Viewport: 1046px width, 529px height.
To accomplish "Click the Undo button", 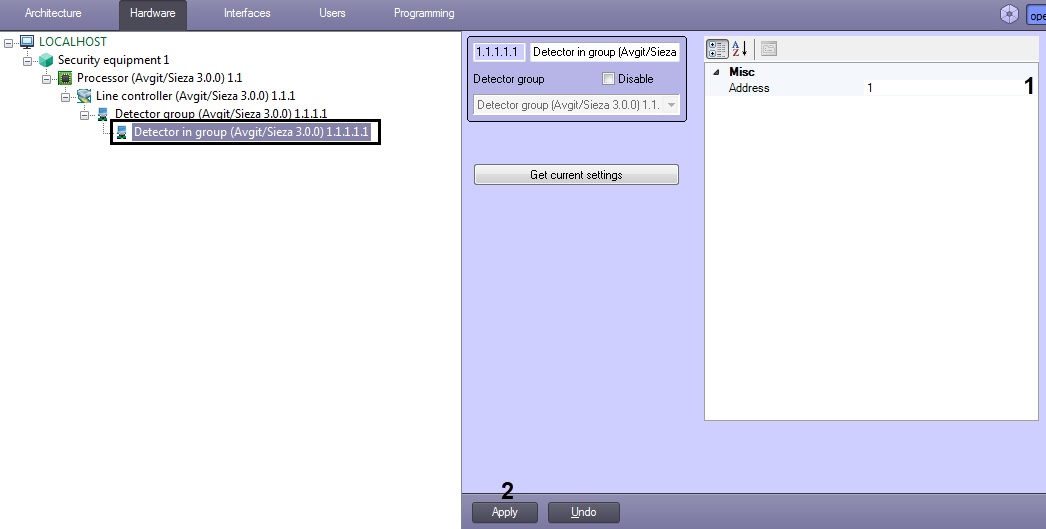I will [584, 512].
